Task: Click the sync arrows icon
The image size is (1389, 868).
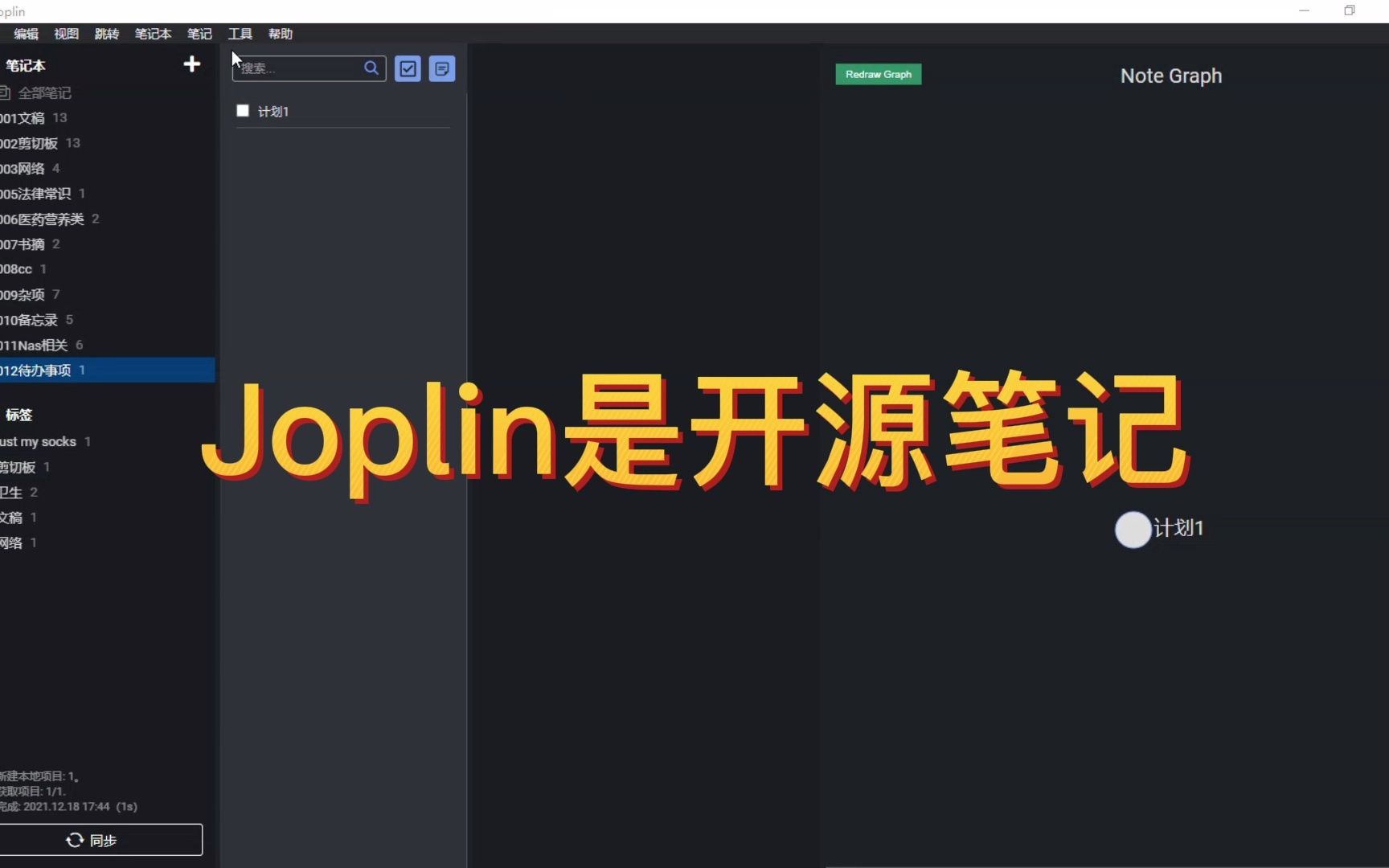Action: click(75, 840)
